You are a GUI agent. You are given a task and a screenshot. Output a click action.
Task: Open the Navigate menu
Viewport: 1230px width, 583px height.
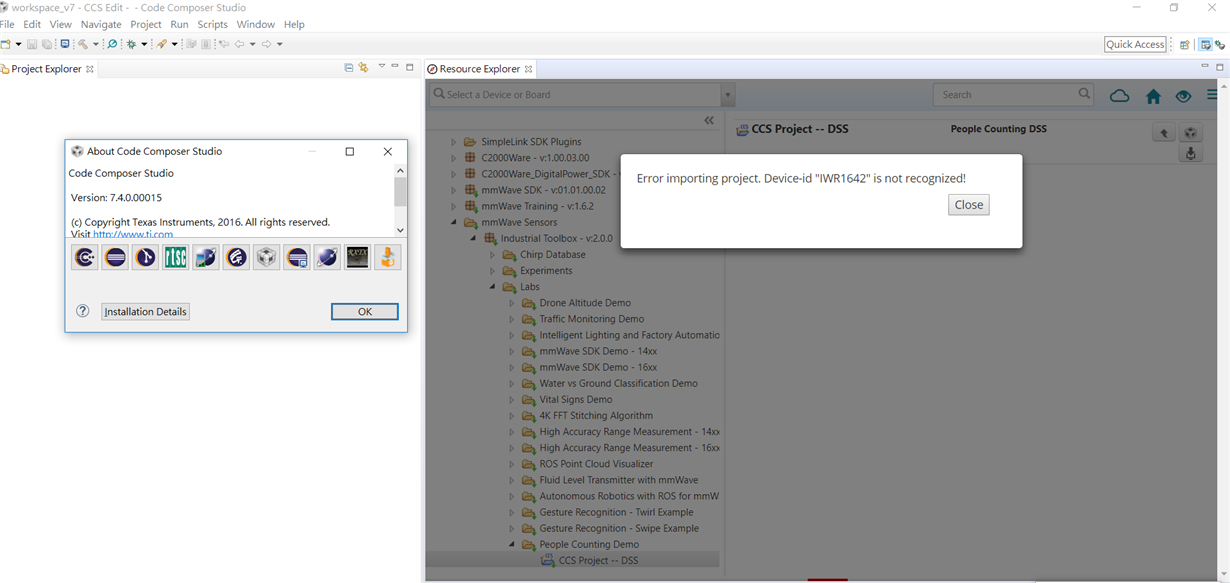point(101,24)
